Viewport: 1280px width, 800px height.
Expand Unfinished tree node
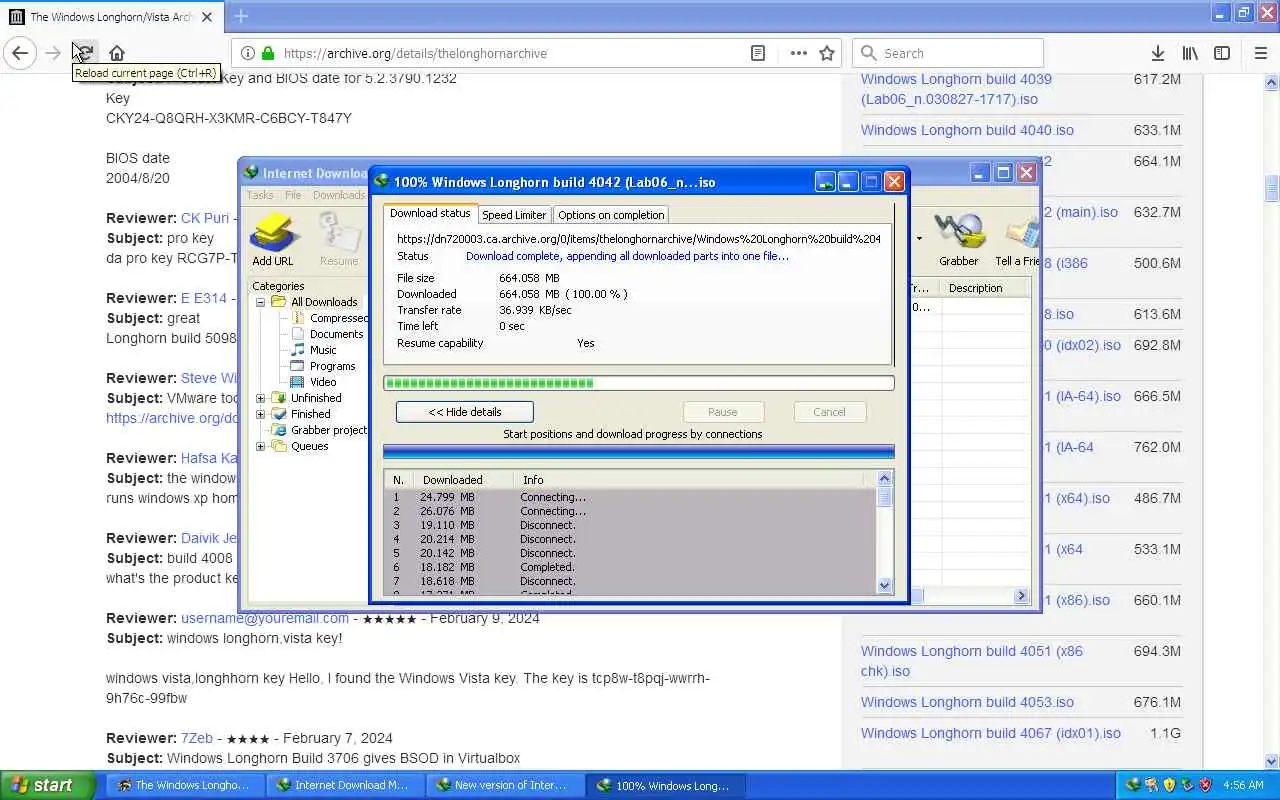pos(261,398)
